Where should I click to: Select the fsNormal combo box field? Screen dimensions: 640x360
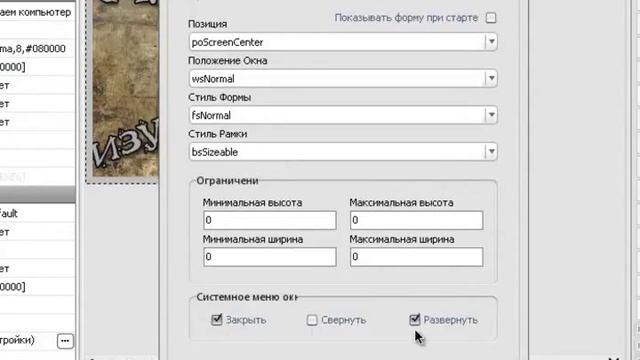point(343,115)
